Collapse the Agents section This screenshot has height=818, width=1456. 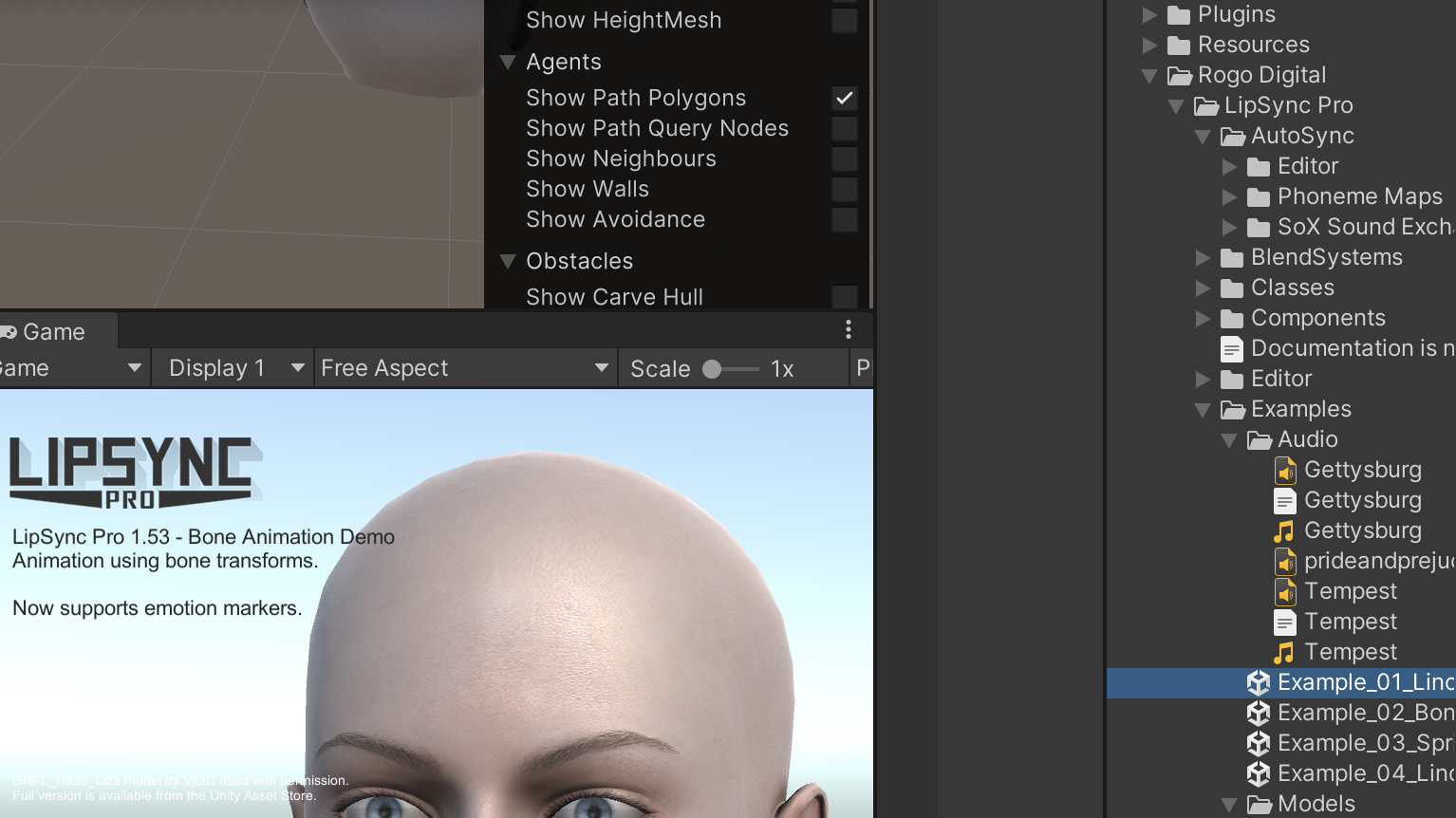coord(508,62)
